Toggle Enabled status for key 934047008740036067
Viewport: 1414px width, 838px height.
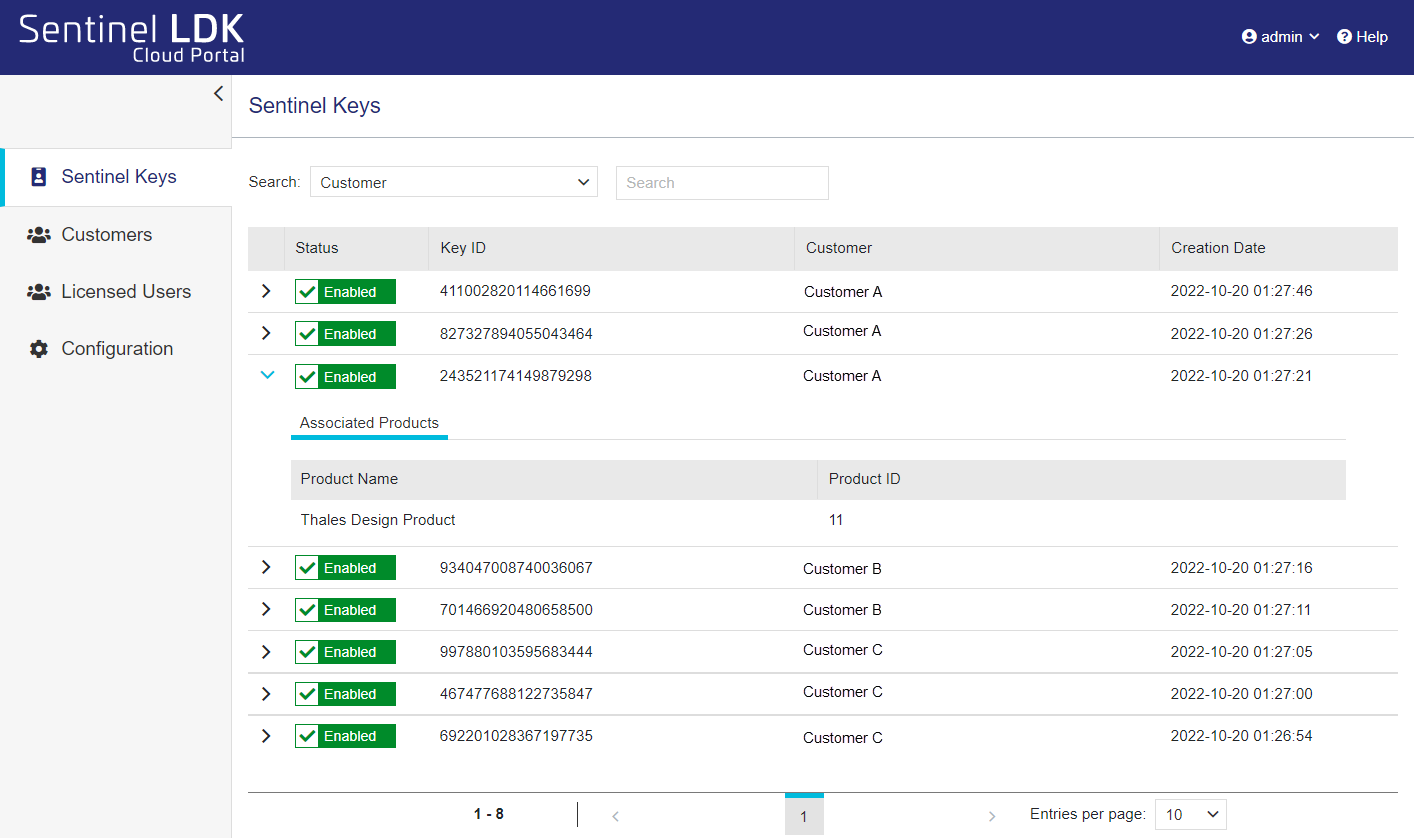(345, 568)
